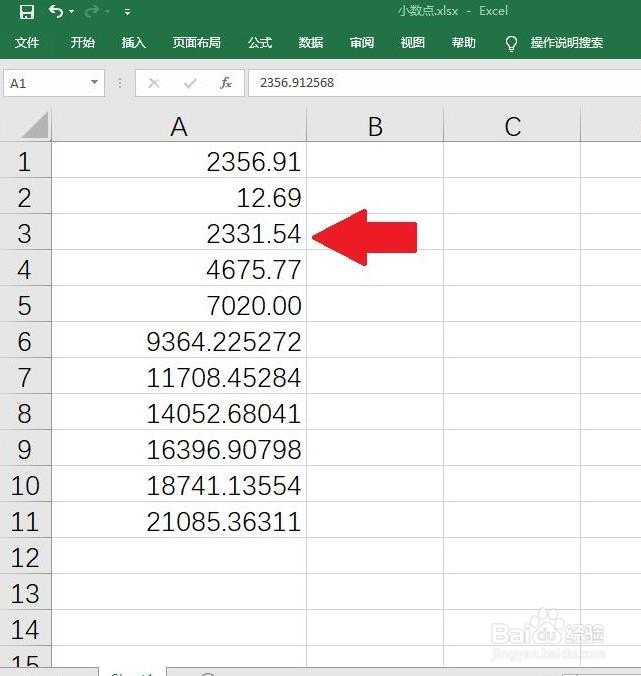The image size is (641, 676).
Task: Click the Save icon in quick access toolbar
Action: [x=26, y=12]
